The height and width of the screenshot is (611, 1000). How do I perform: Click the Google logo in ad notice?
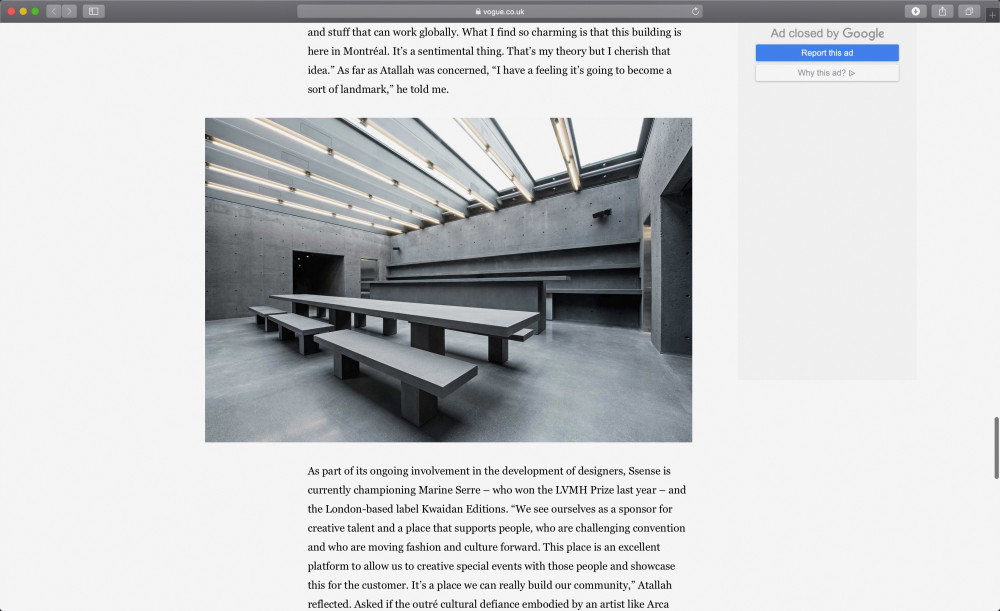click(863, 34)
